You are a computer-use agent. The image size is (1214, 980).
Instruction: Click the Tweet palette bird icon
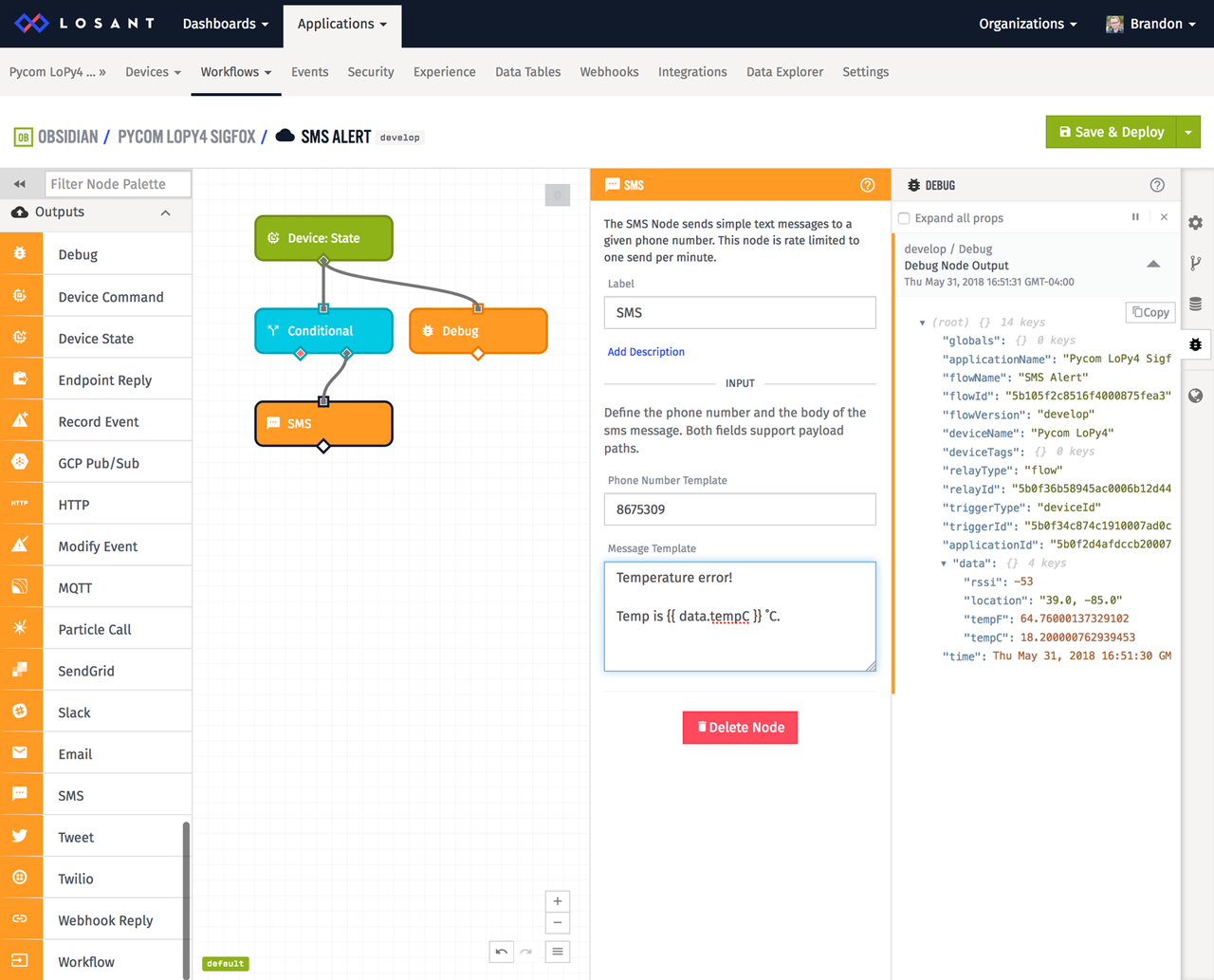(x=21, y=837)
